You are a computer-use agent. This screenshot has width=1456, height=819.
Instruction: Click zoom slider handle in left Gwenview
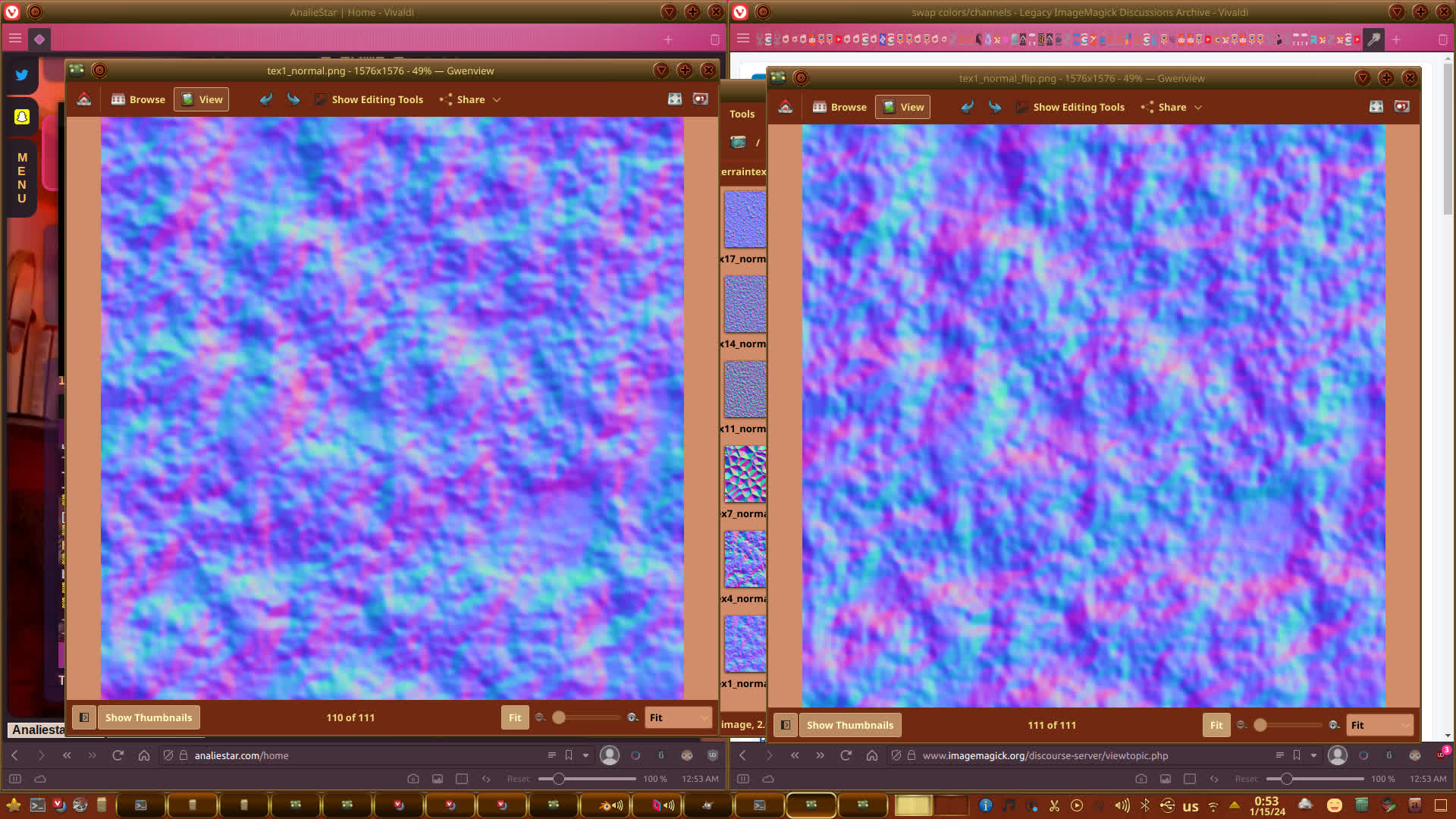click(x=559, y=717)
